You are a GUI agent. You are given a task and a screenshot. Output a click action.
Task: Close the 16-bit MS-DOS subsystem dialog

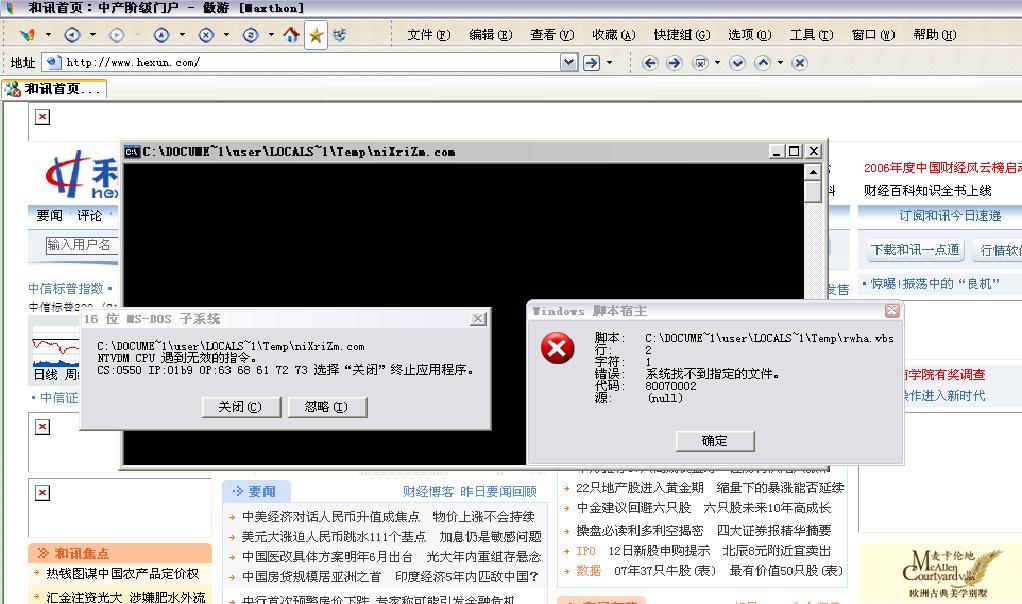[x=478, y=319]
